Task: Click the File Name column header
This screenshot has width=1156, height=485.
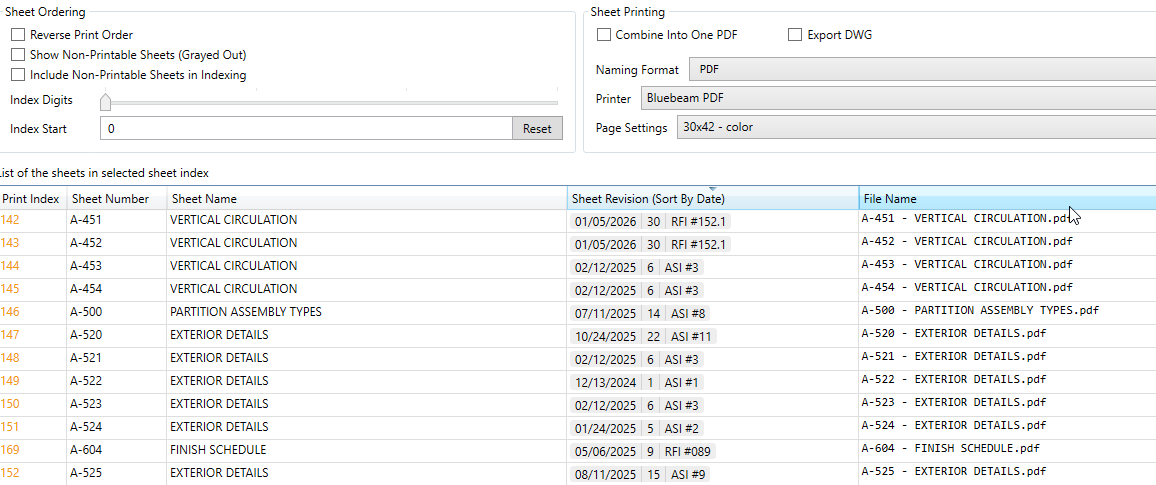Action: (x=890, y=199)
